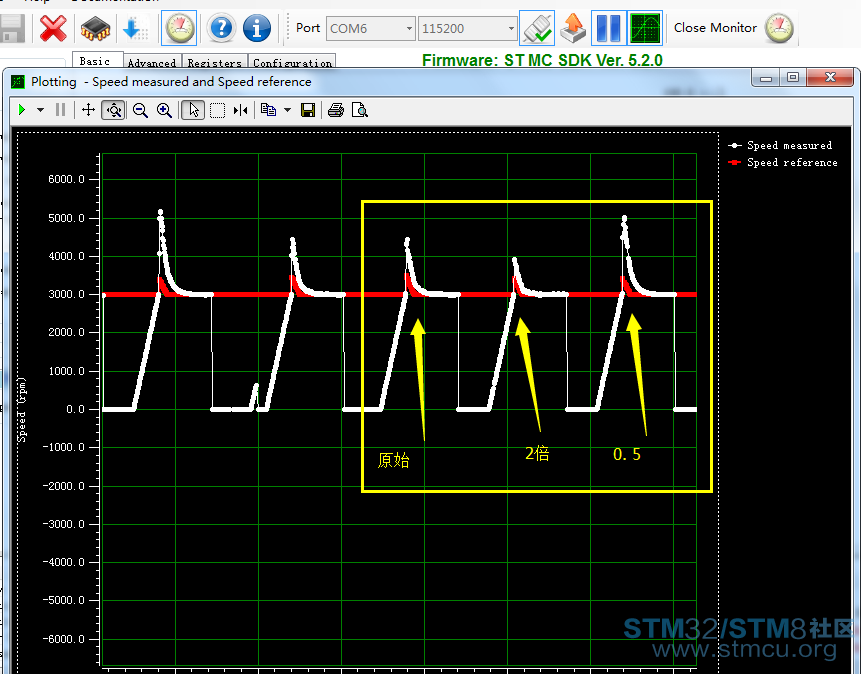Click the pause plotting button
This screenshot has height=674, width=861.
tap(61, 110)
